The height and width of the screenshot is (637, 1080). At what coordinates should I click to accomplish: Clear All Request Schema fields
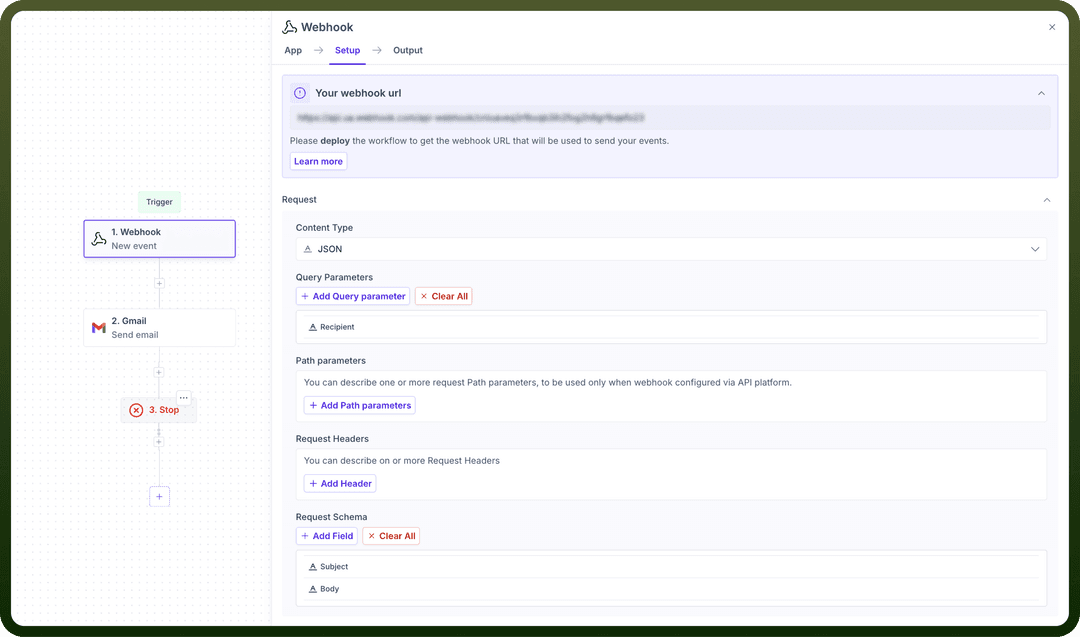[391, 536]
